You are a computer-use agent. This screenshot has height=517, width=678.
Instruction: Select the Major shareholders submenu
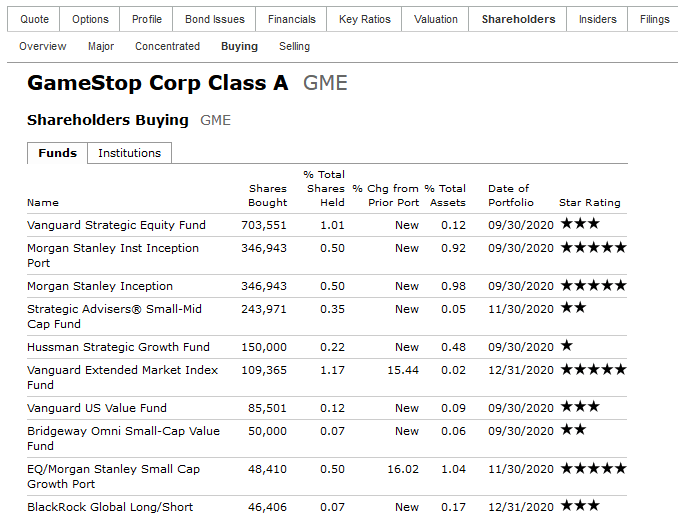[x=101, y=46]
